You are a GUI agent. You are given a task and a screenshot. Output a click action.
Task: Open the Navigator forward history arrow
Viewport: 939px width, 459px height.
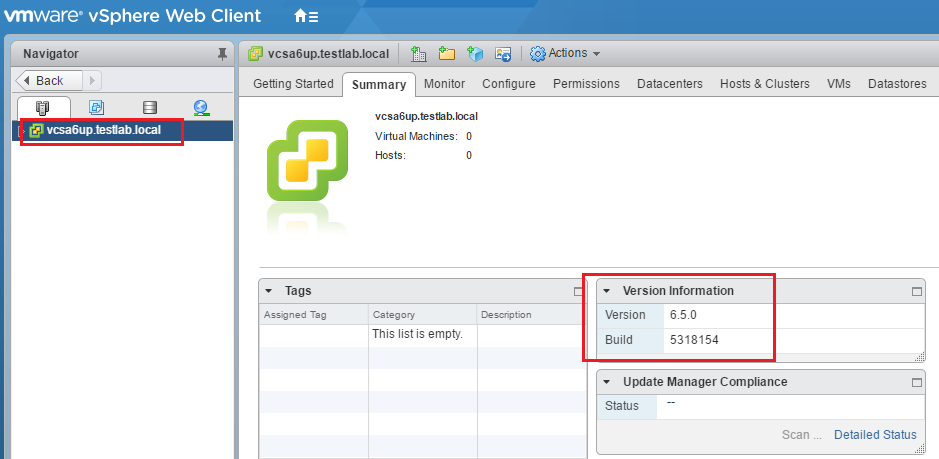click(92, 80)
